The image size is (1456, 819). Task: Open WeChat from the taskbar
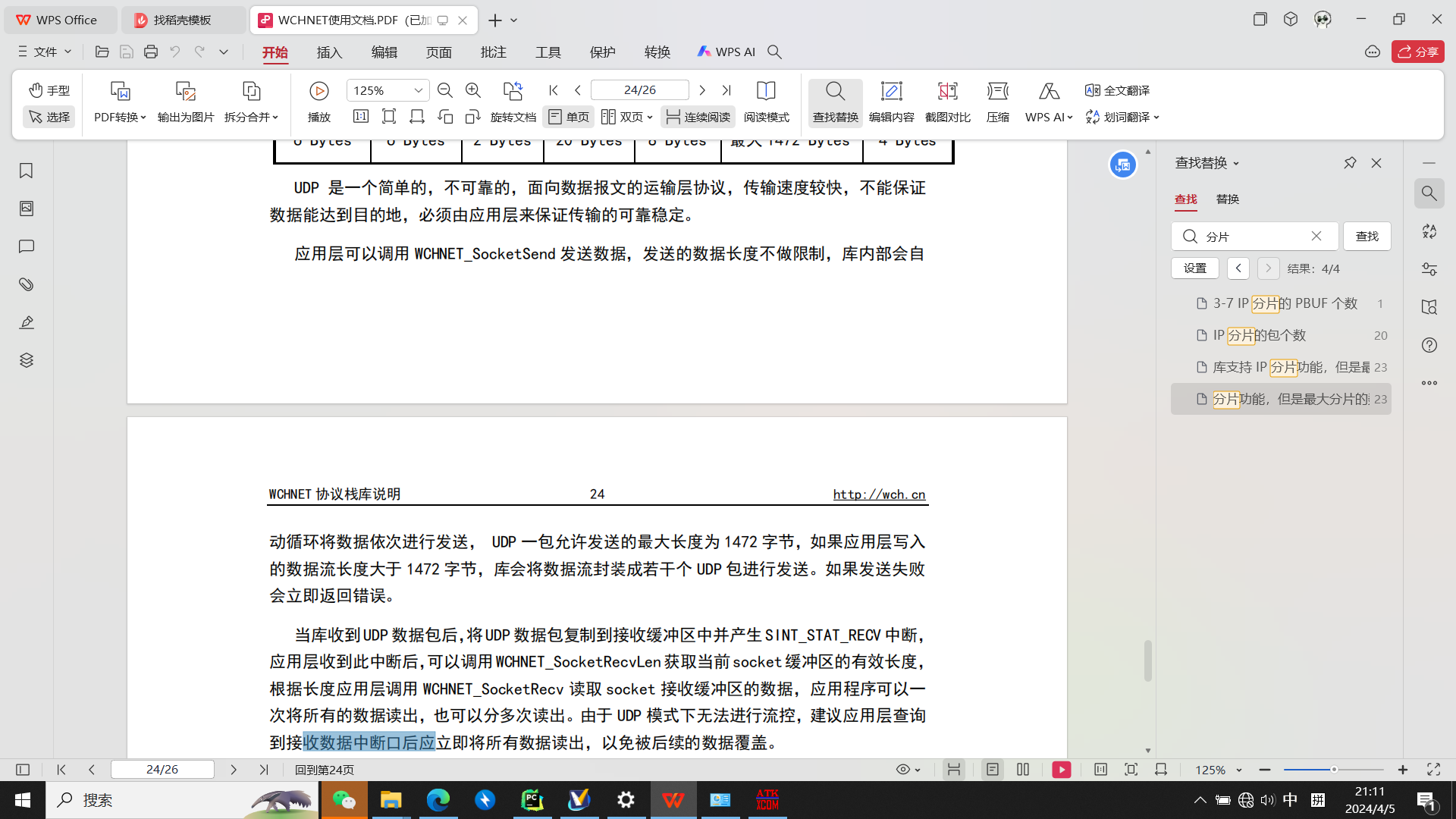tap(344, 800)
